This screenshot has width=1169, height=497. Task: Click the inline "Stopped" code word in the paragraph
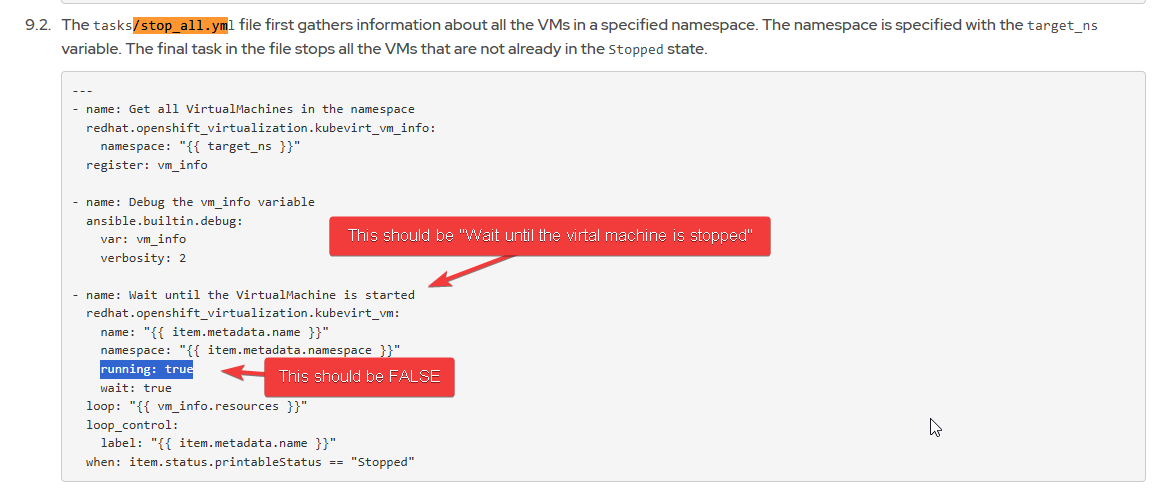pos(635,49)
